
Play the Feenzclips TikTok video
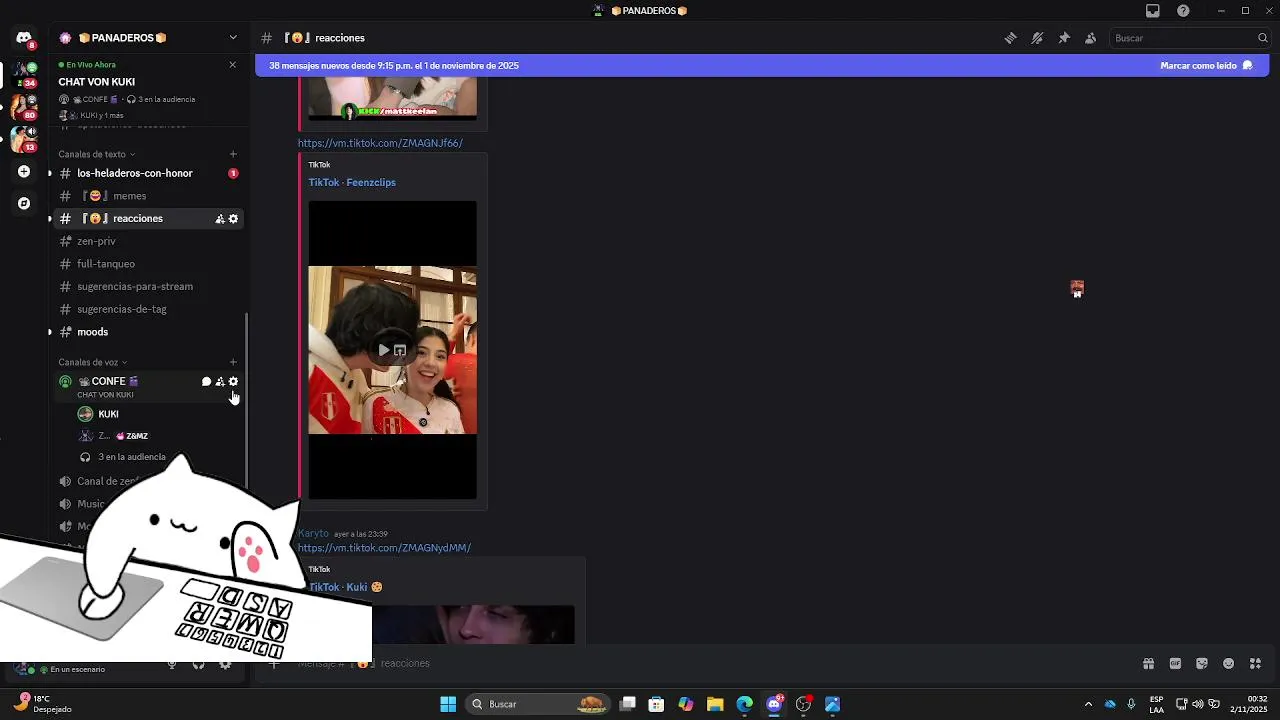(384, 350)
